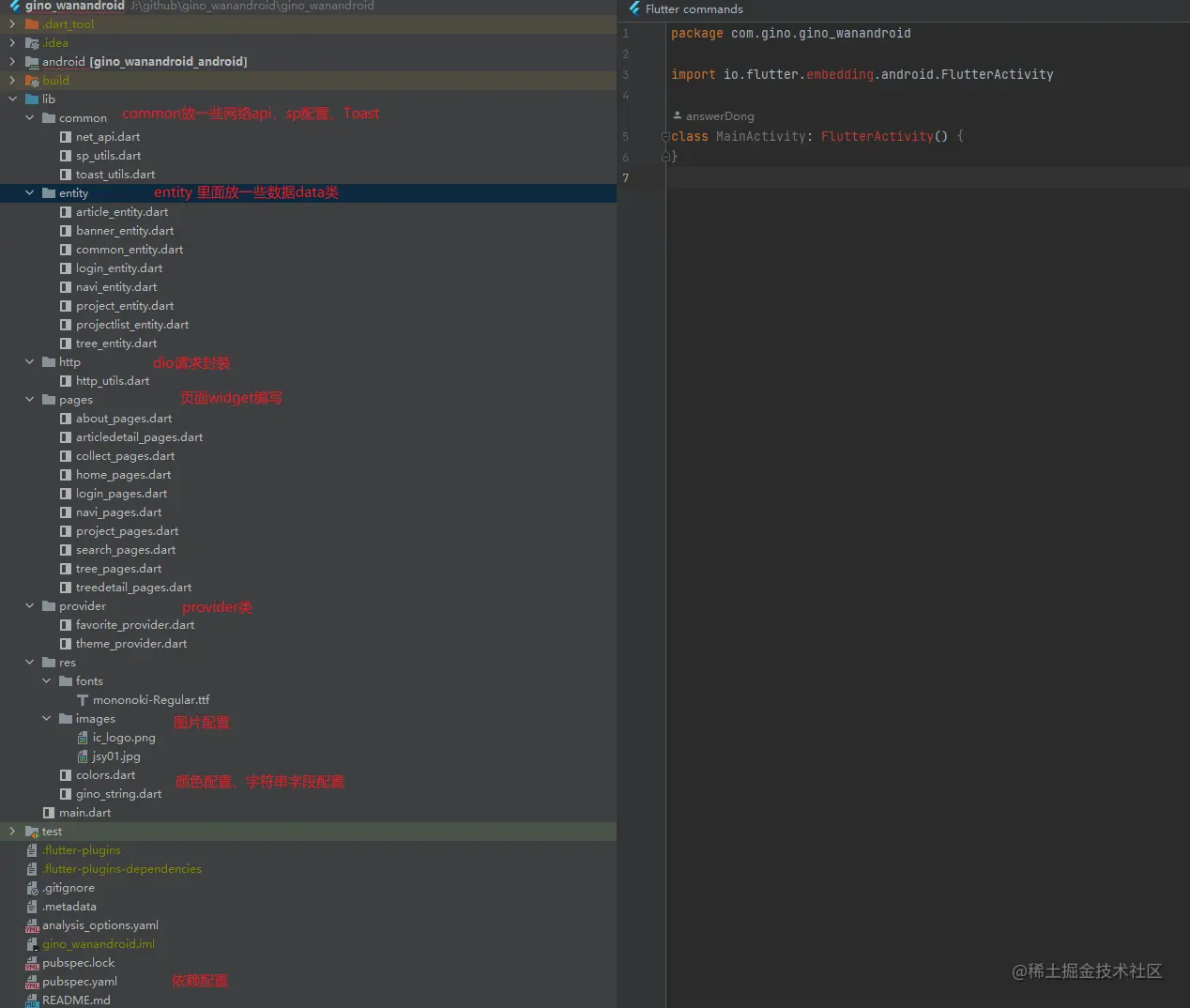Click the mononoki-Regular.ttf font file icon
The height and width of the screenshot is (1008, 1190).
click(83, 700)
